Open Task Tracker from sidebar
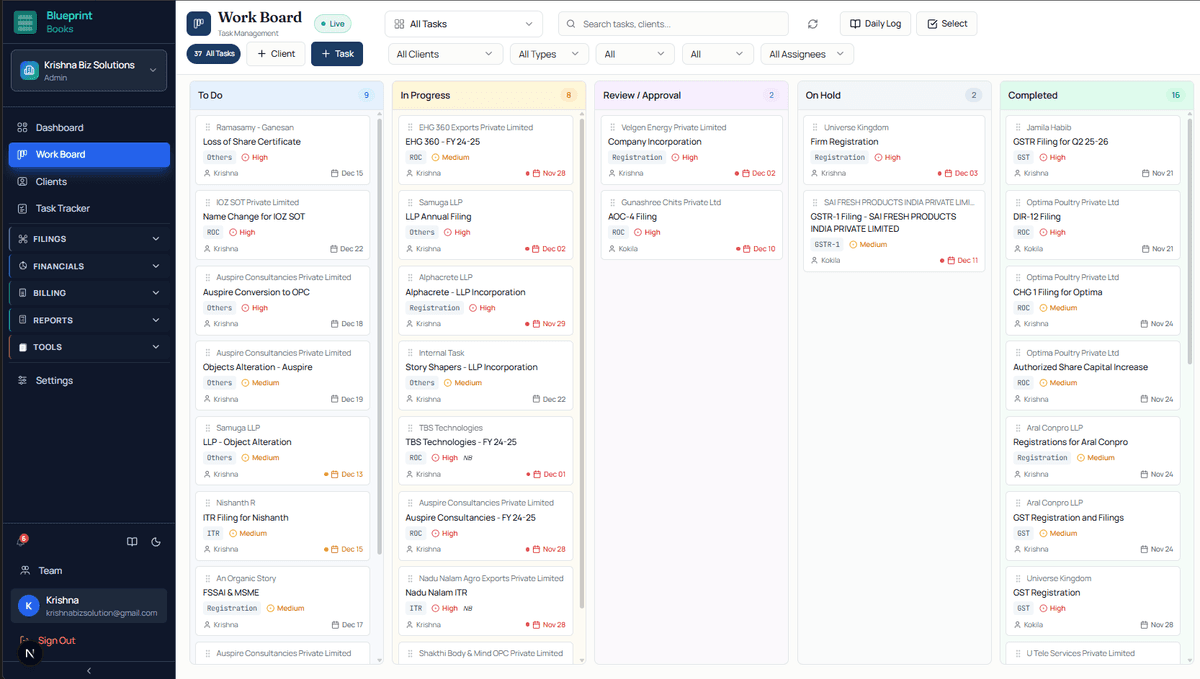The height and width of the screenshot is (679, 1200). 62,209
